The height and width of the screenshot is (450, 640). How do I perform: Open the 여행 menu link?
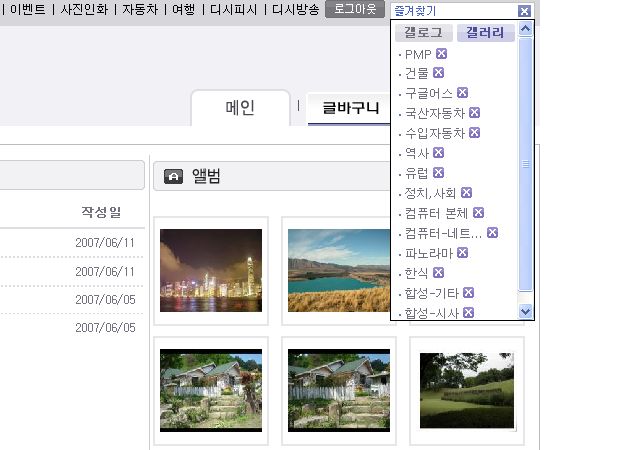point(183,9)
